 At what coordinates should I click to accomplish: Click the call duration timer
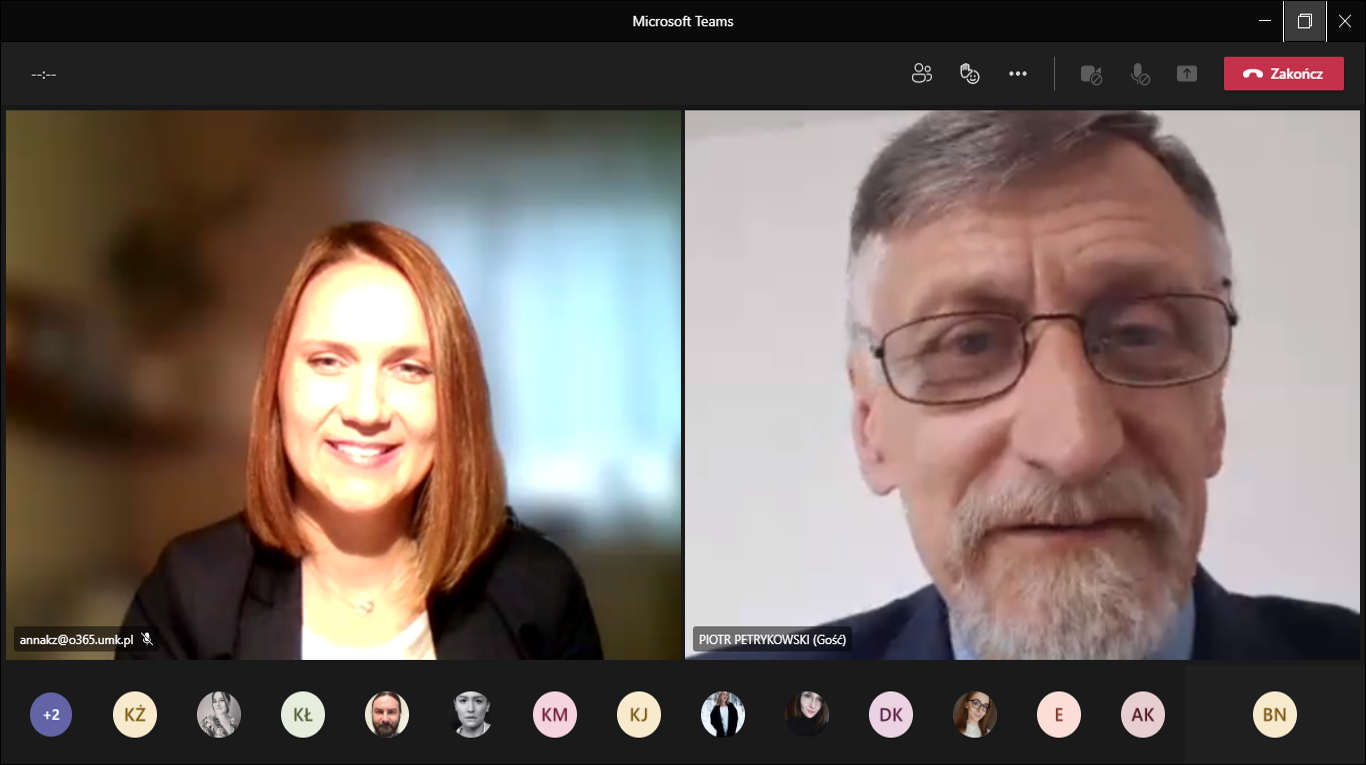[x=44, y=74]
